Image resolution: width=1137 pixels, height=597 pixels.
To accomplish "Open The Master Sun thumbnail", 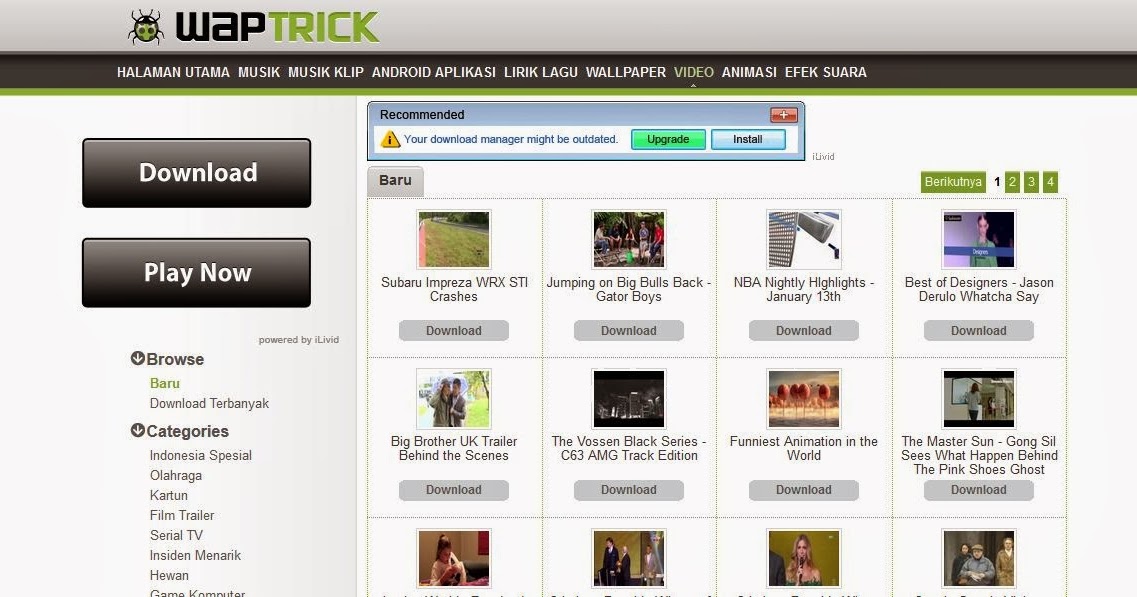I will coord(979,399).
